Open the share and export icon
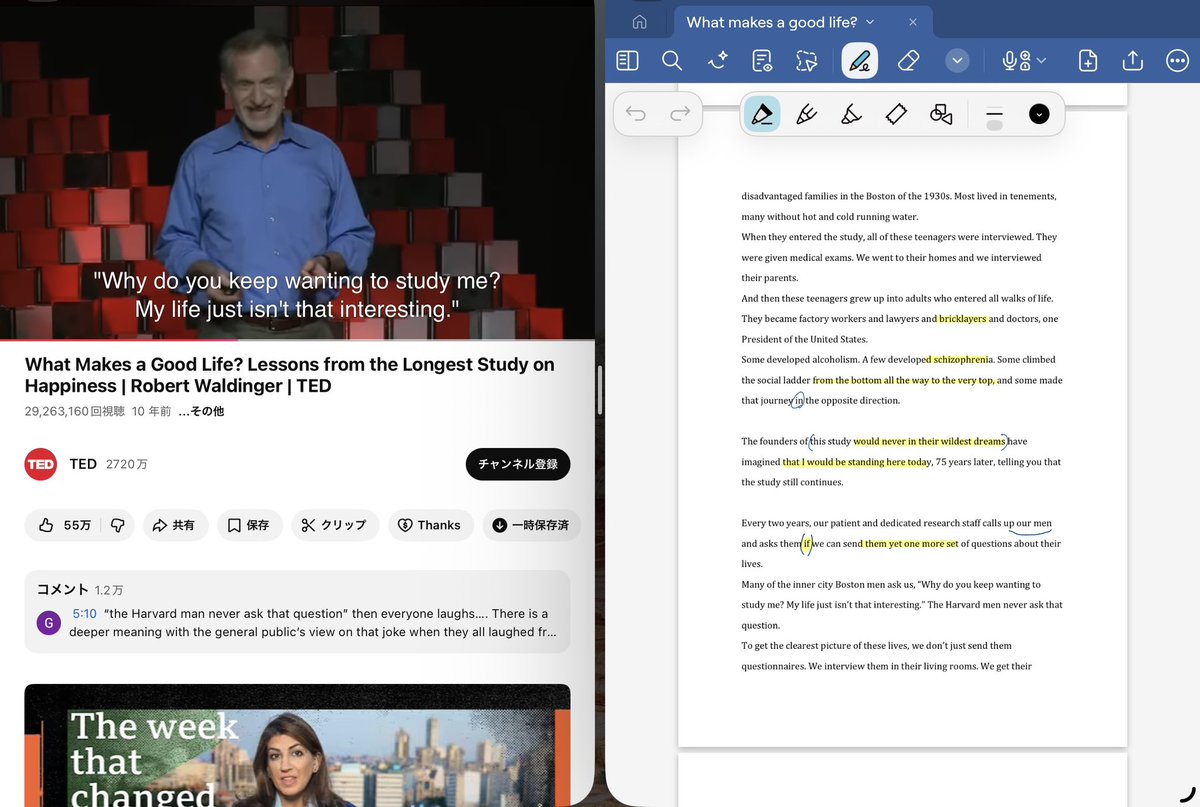 pos(1133,61)
